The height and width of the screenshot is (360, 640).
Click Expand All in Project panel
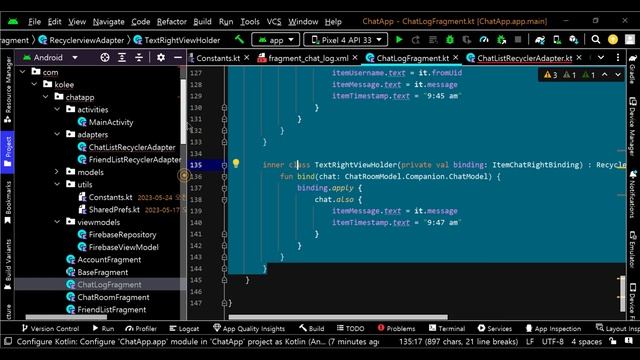[122, 58]
